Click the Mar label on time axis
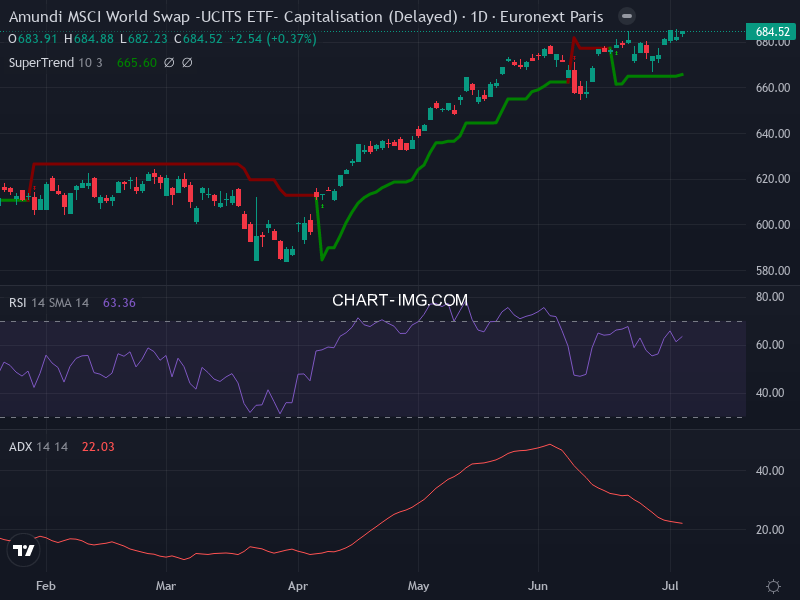This screenshot has height=600, width=800. click(x=166, y=586)
